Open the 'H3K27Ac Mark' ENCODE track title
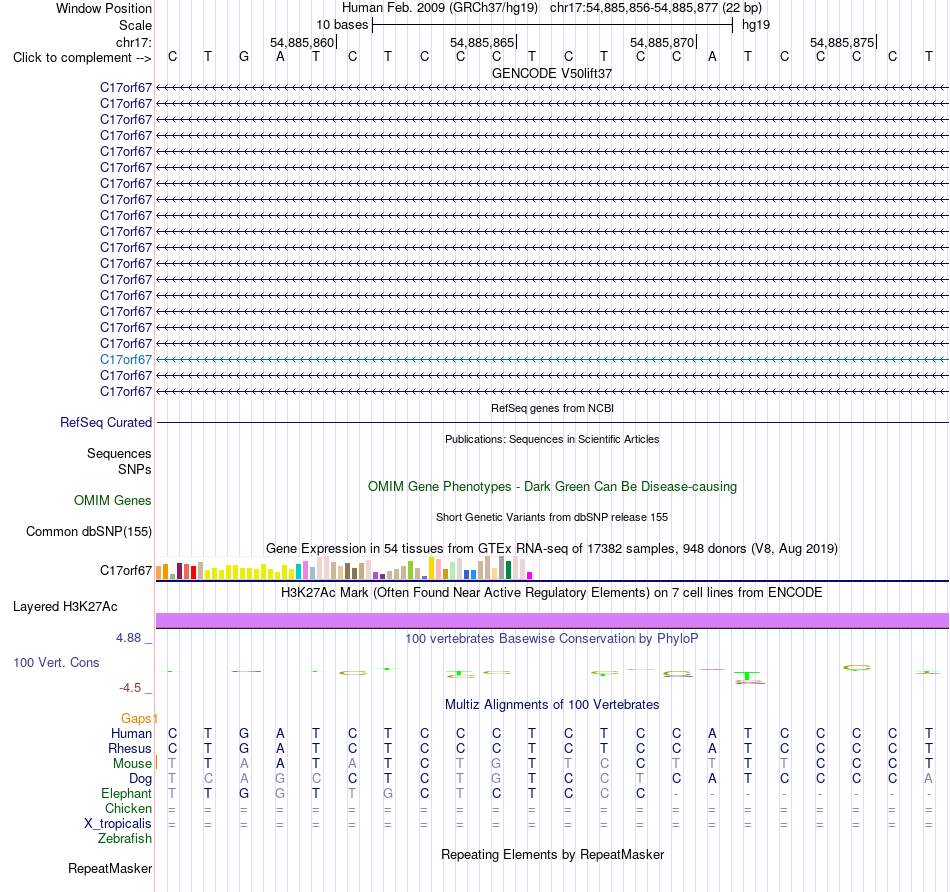Image resolution: width=950 pixels, height=892 pixels. 552,593
